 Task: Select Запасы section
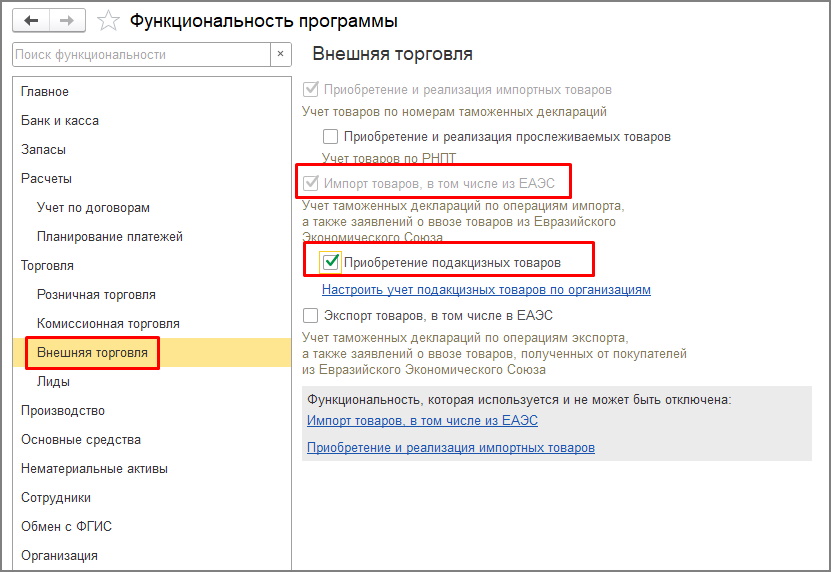pyautogui.click(x=152, y=149)
